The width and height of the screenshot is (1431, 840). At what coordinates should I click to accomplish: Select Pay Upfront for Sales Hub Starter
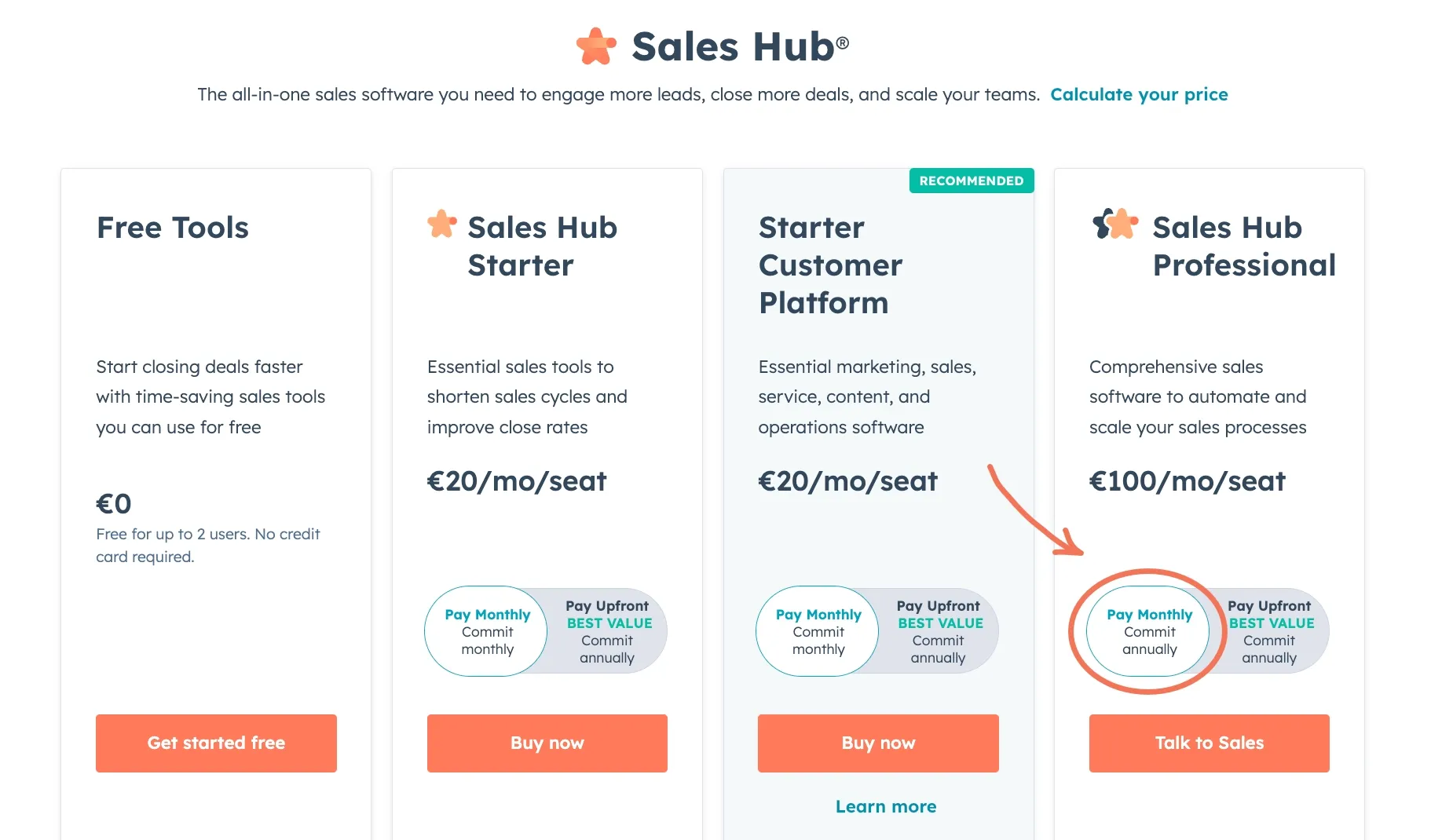[x=608, y=631]
